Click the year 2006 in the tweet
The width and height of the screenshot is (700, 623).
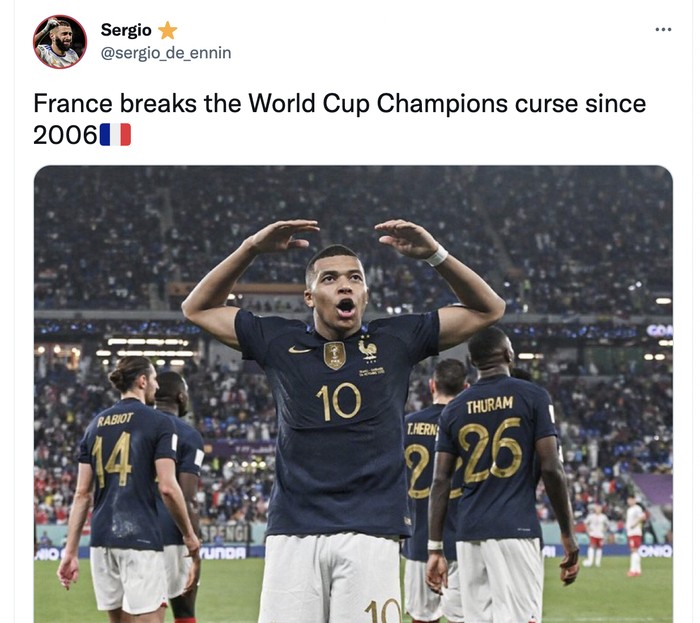pos(65,135)
